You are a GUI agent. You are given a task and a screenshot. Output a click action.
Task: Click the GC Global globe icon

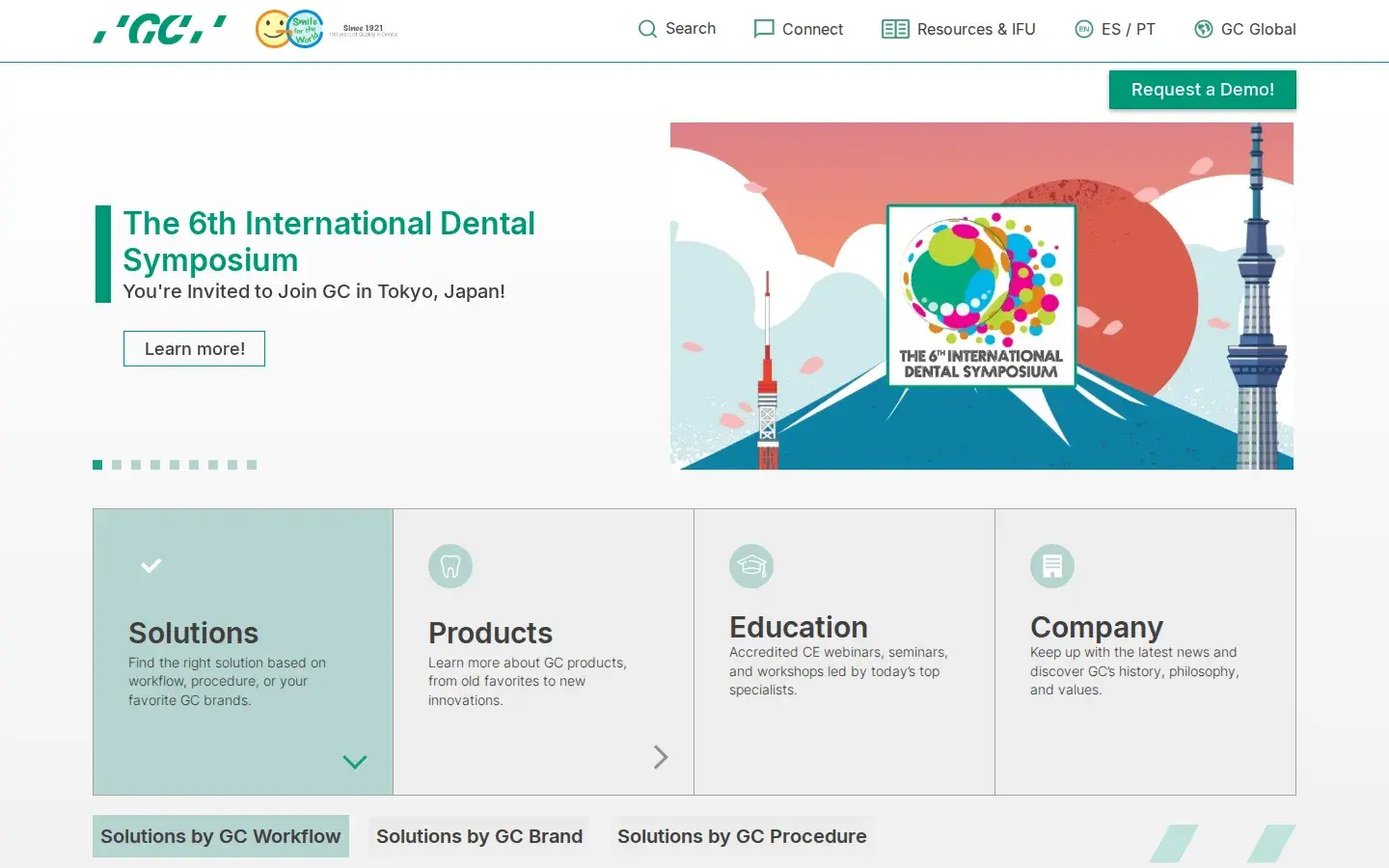point(1204,29)
